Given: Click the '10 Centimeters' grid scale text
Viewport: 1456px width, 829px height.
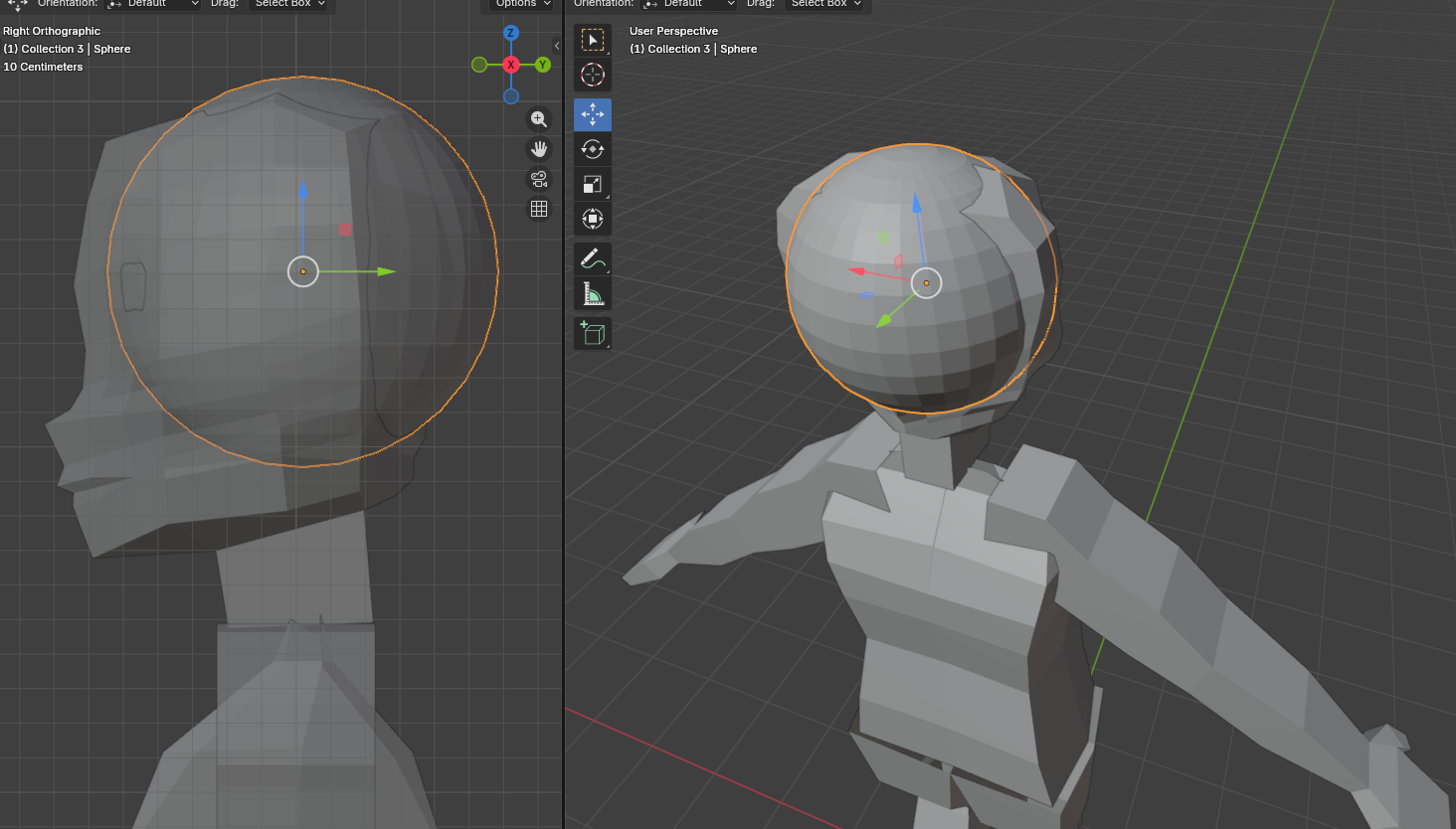Looking at the screenshot, I should [43, 67].
